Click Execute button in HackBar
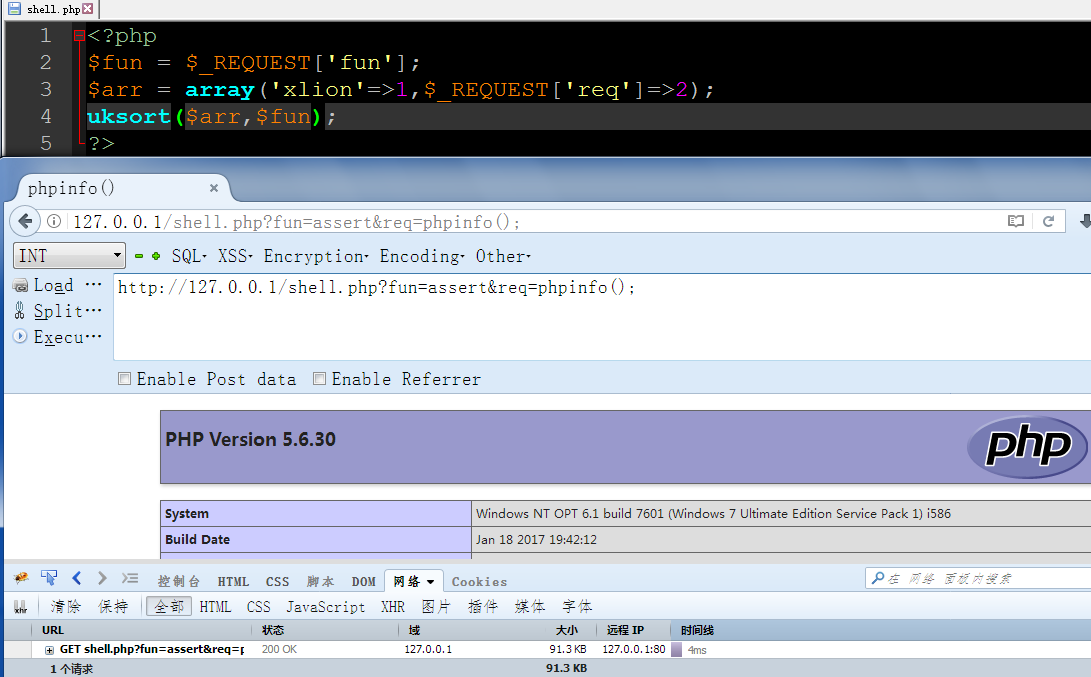The image size is (1091, 677). [57, 337]
